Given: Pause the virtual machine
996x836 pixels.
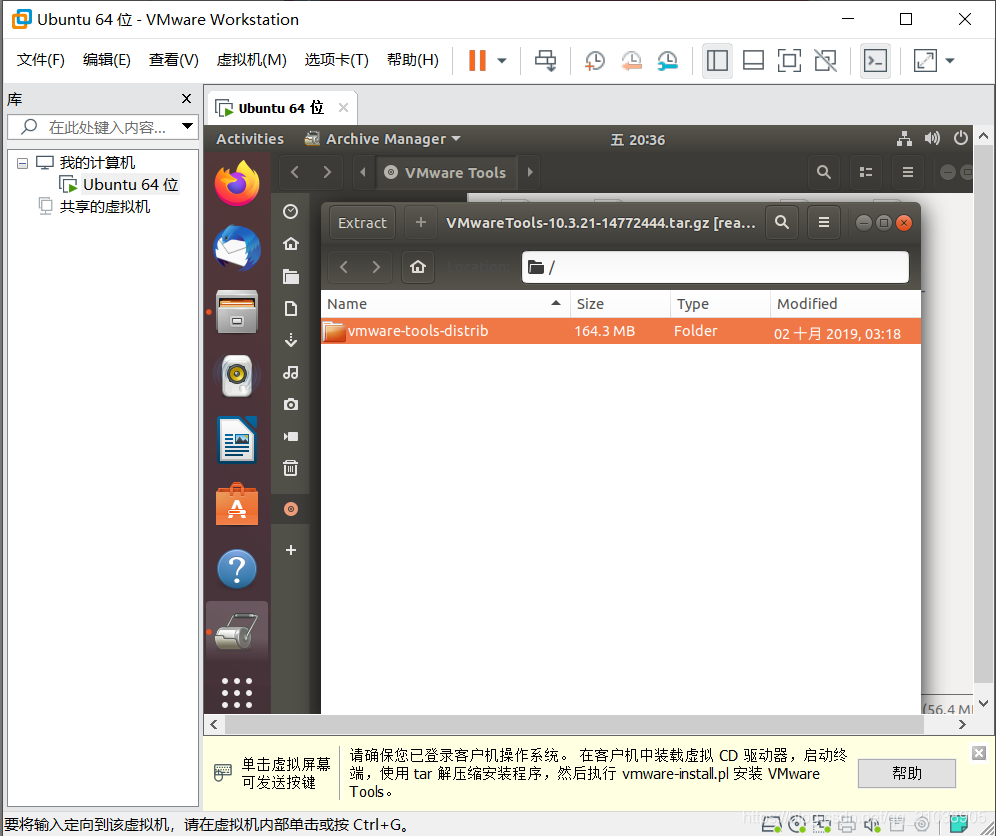Looking at the screenshot, I should click(477, 61).
